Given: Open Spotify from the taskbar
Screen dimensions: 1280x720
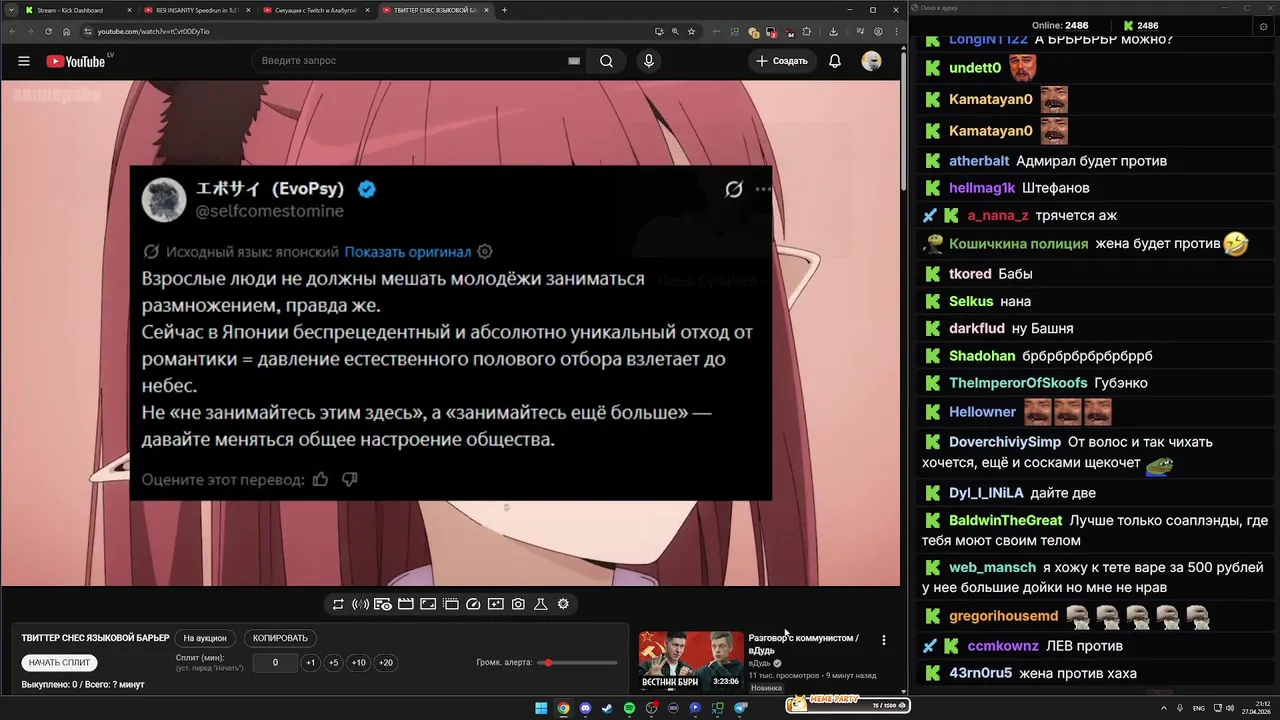Looking at the screenshot, I should pyautogui.click(x=629, y=708).
